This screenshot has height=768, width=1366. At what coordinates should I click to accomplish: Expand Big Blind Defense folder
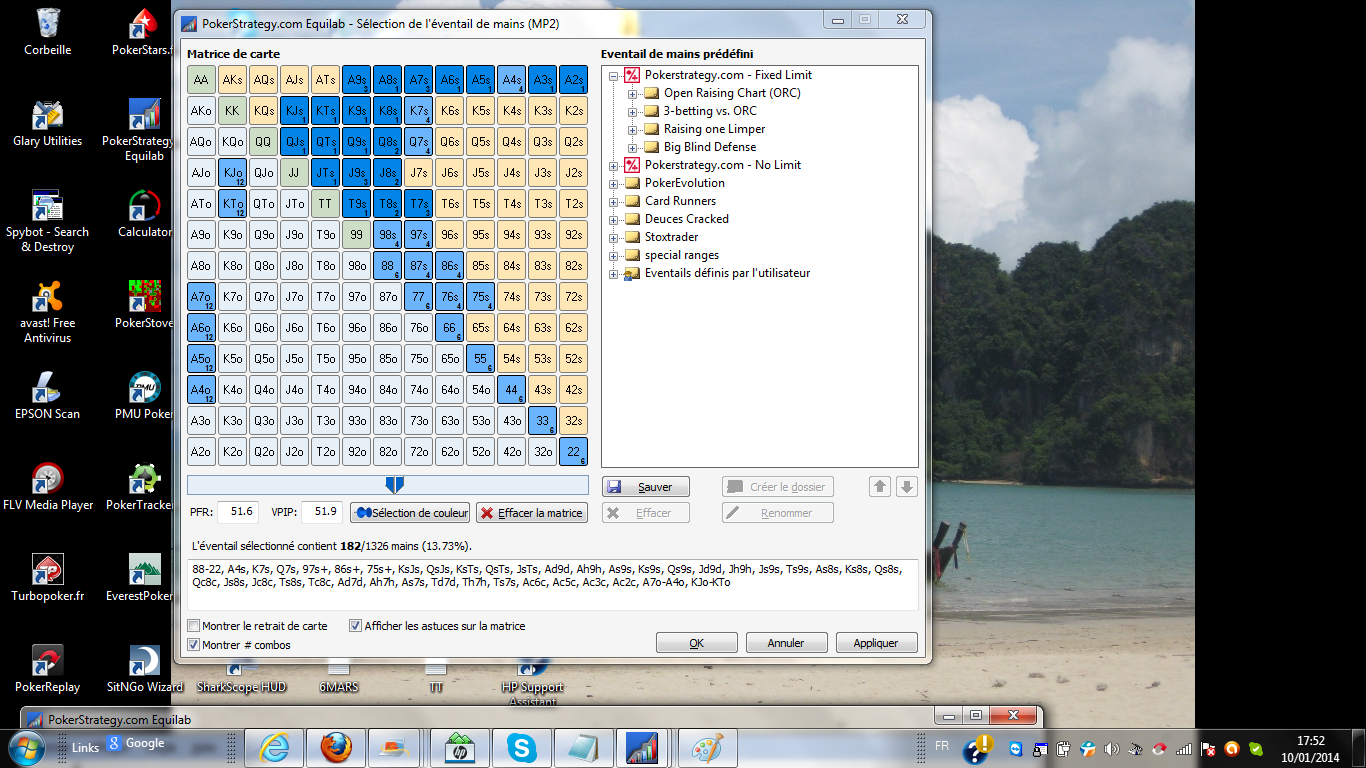click(x=632, y=147)
